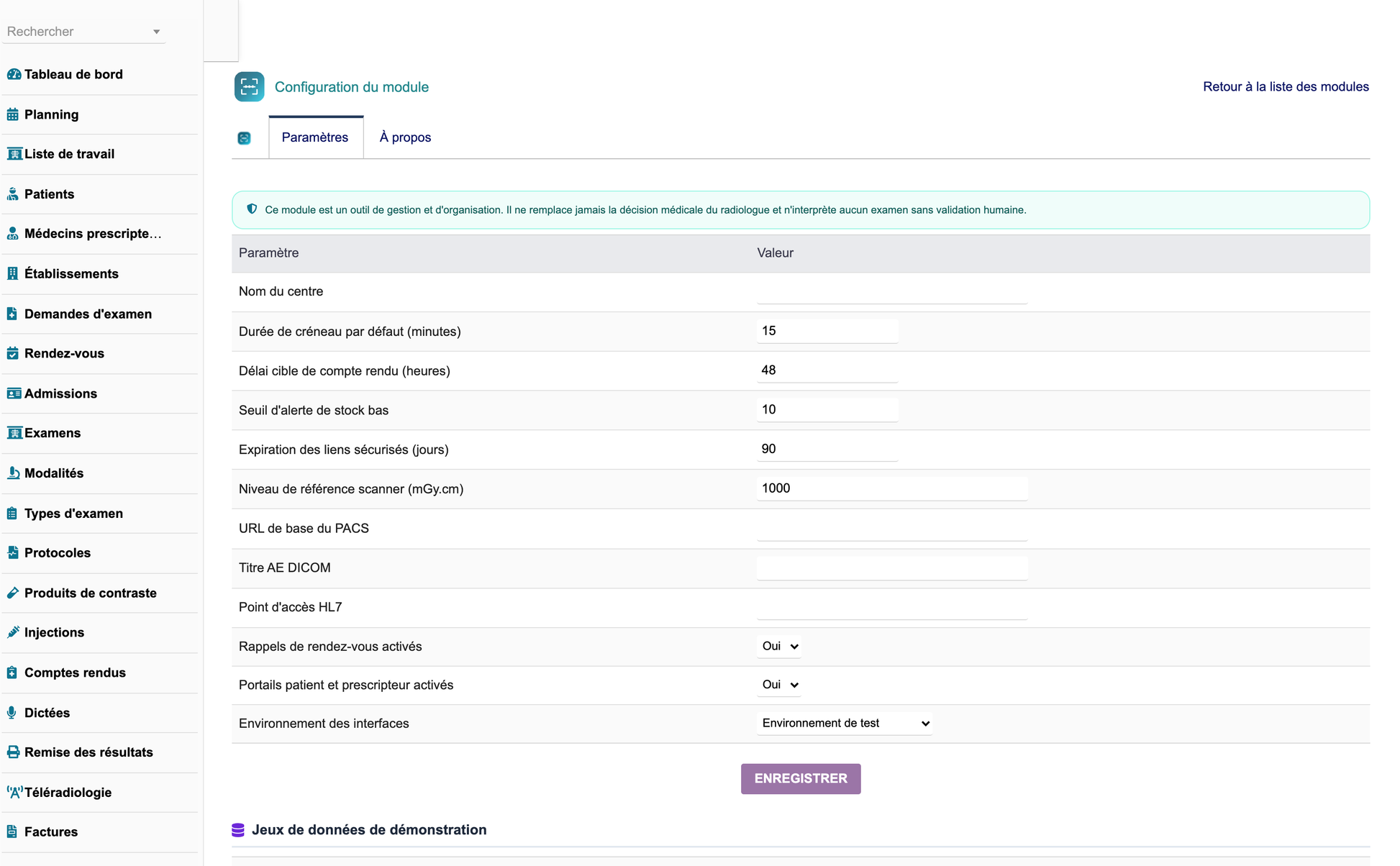Click the Durée de créneau field showing 15
Viewport: 1400px width, 866px height.
(x=827, y=331)
